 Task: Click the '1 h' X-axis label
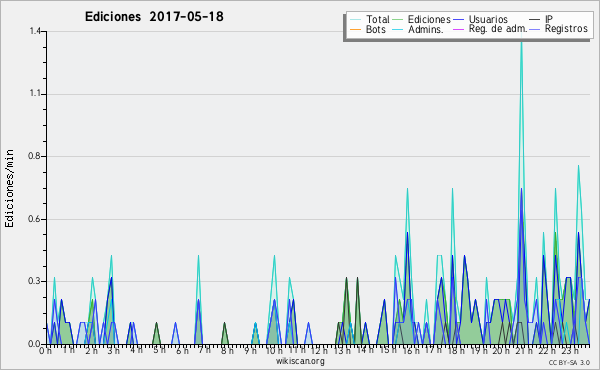[x=68, y=350]
